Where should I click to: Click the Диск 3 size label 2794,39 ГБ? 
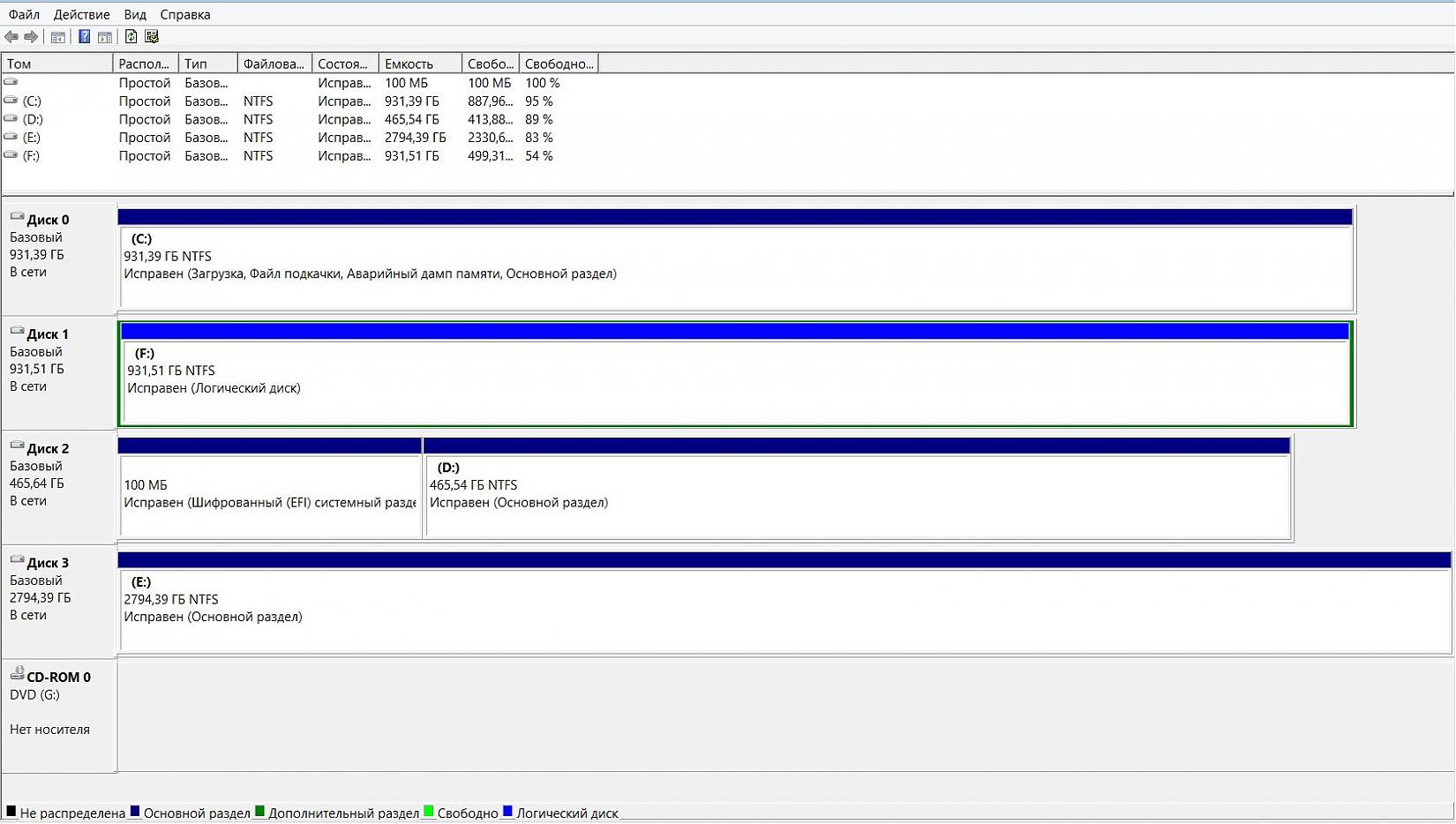point(41,598)
